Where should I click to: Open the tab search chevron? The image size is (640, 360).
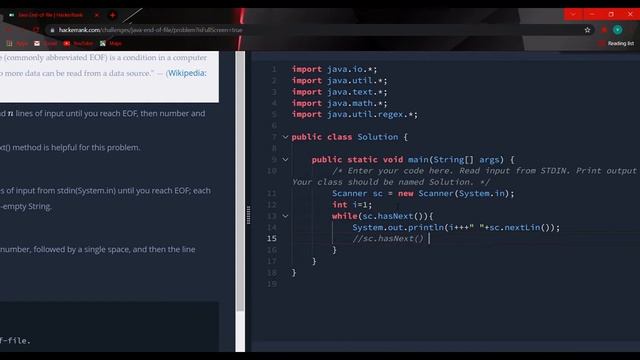point(573,14)
